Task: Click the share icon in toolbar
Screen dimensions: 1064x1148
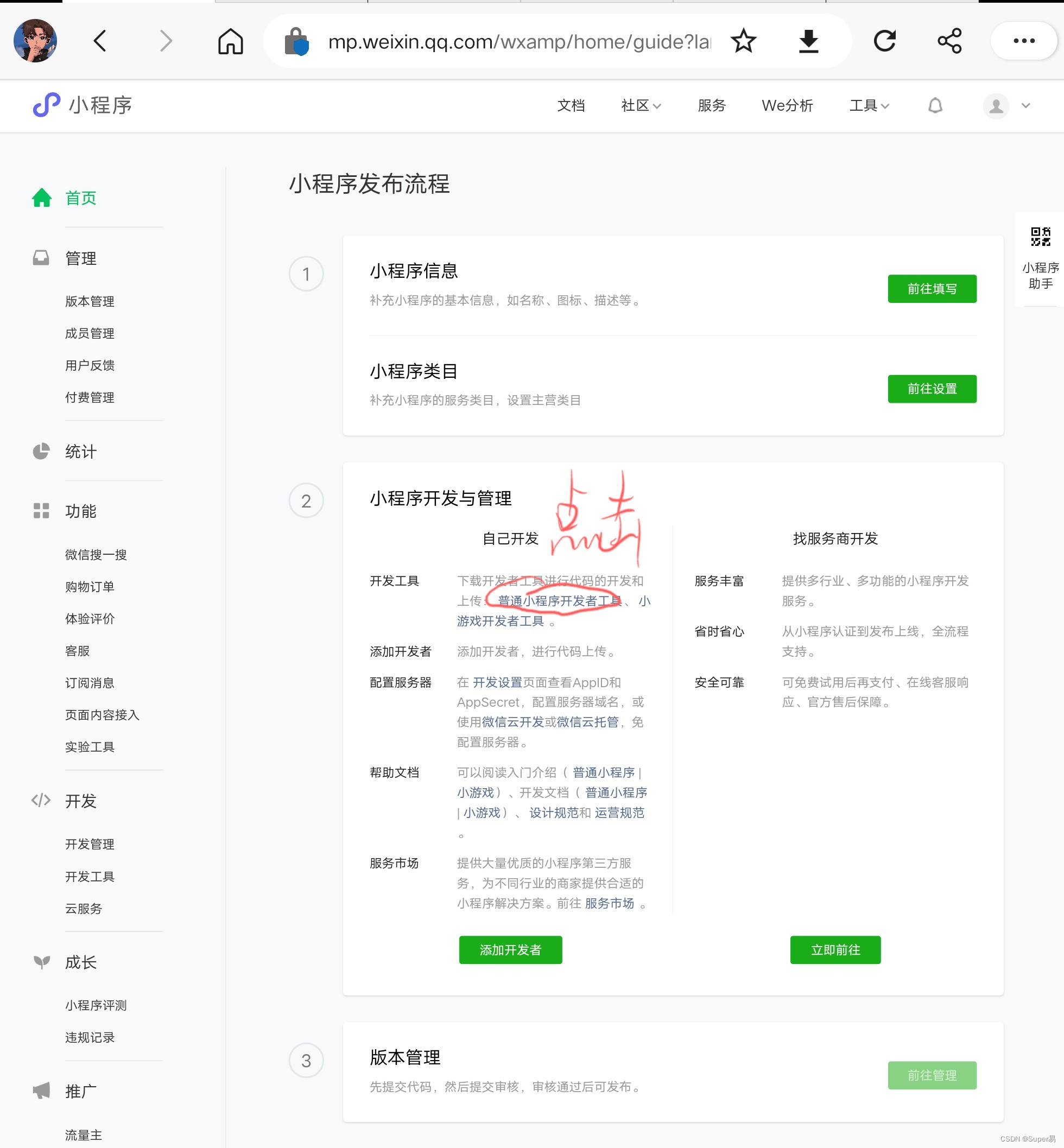Action: (x=949, y=41)
